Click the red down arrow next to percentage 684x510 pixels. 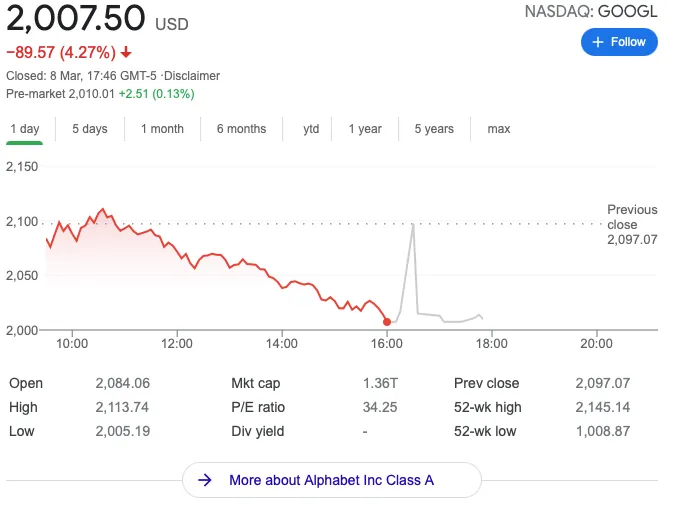pos(126,52)
